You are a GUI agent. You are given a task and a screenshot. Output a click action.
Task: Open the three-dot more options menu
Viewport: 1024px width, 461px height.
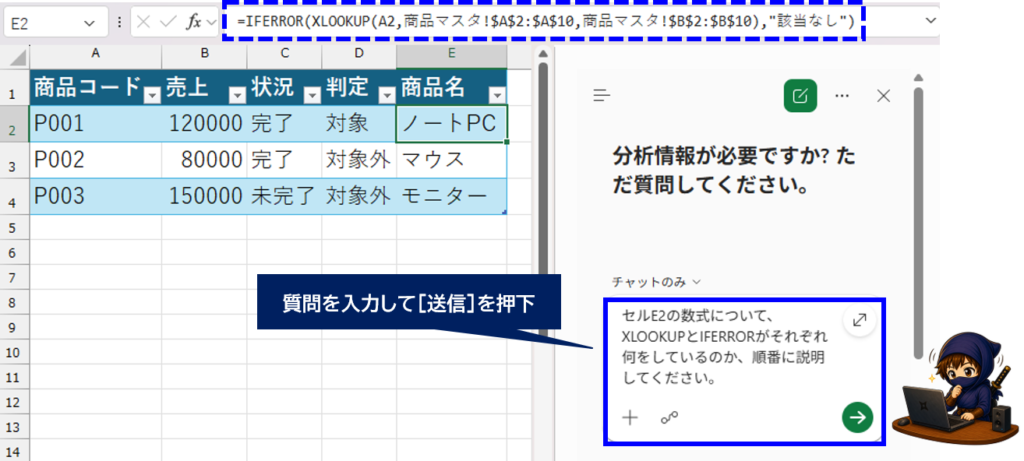[842, 96]
